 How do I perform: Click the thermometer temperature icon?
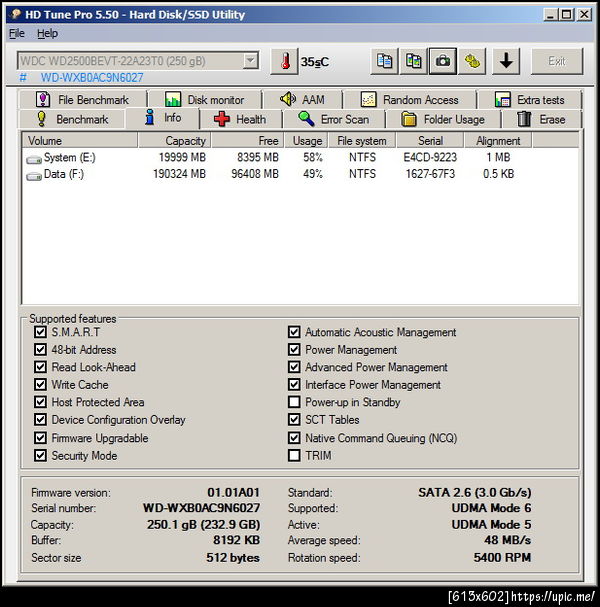(285, 61)
